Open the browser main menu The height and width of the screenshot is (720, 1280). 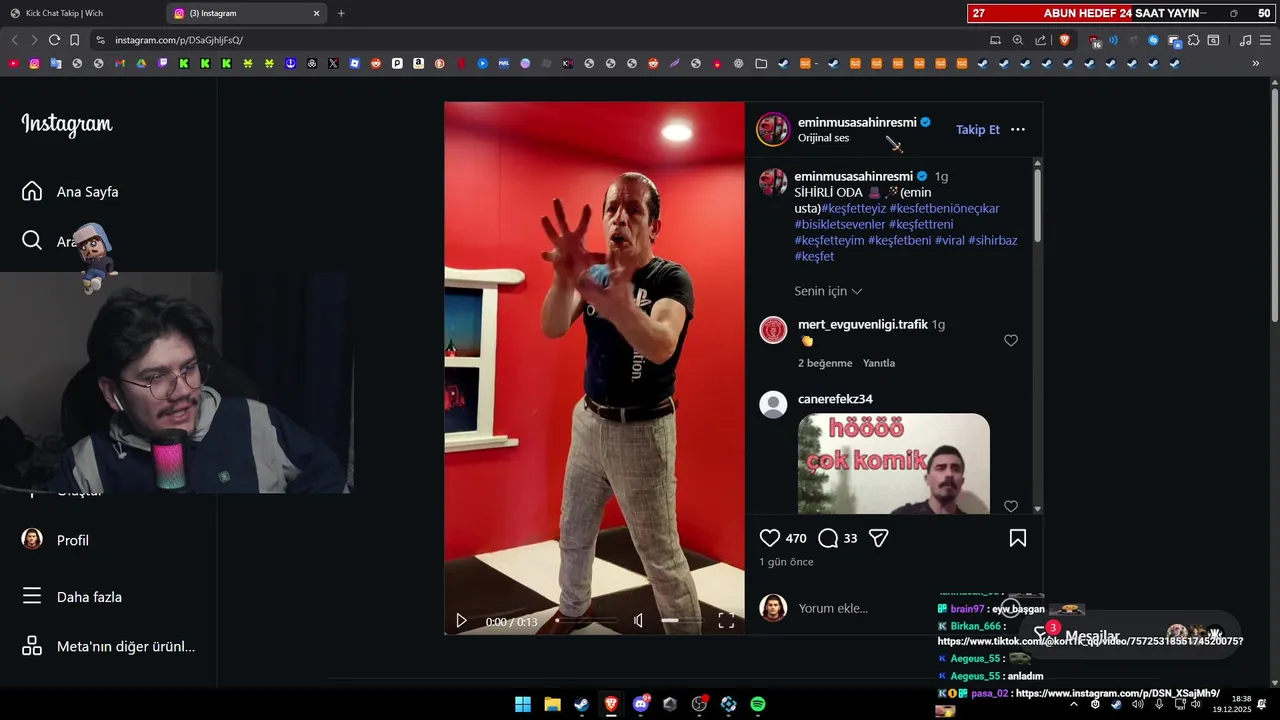coord(1265,40)
